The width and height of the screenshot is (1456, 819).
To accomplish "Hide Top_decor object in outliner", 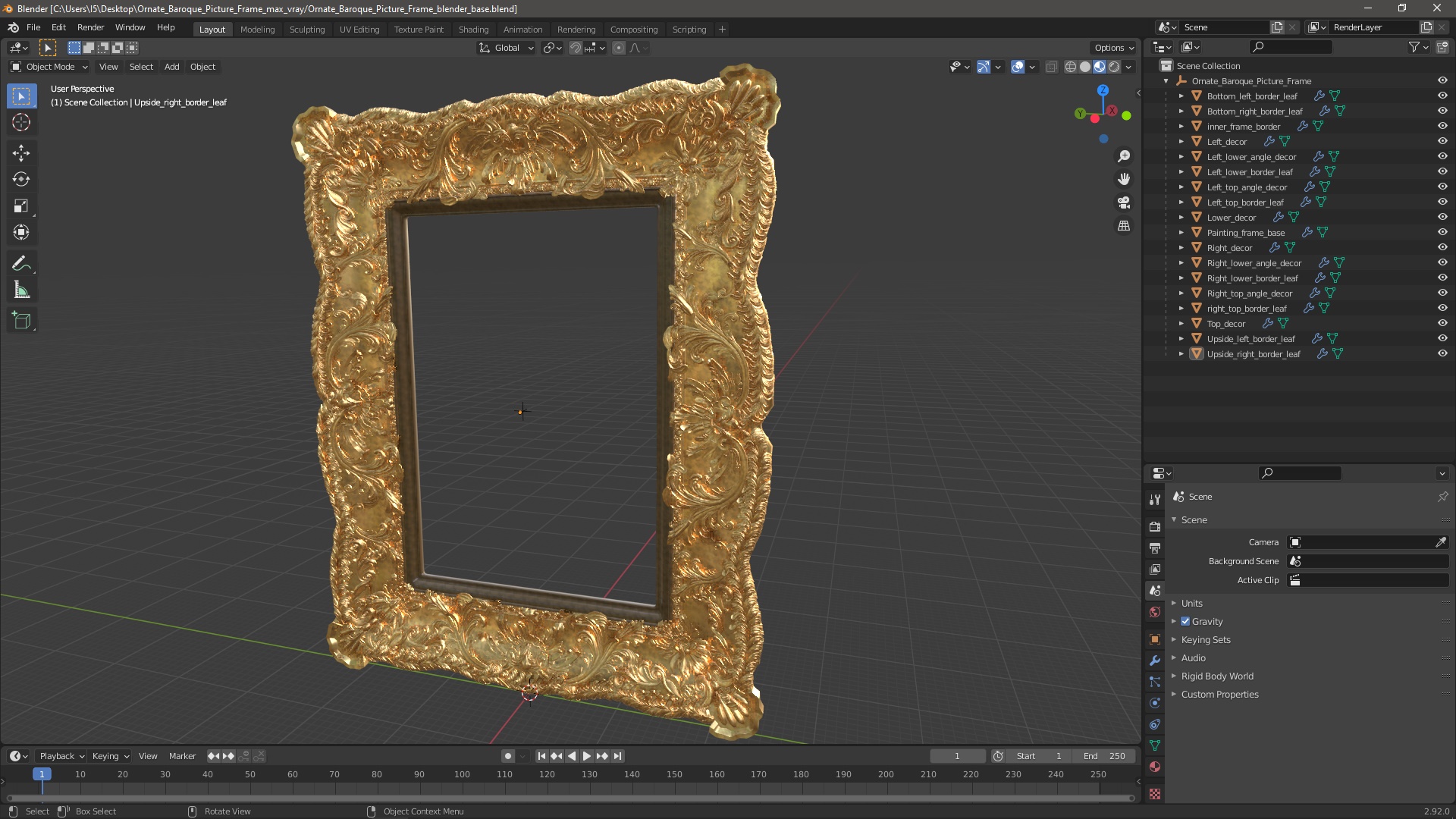I will coord(1442,323).
